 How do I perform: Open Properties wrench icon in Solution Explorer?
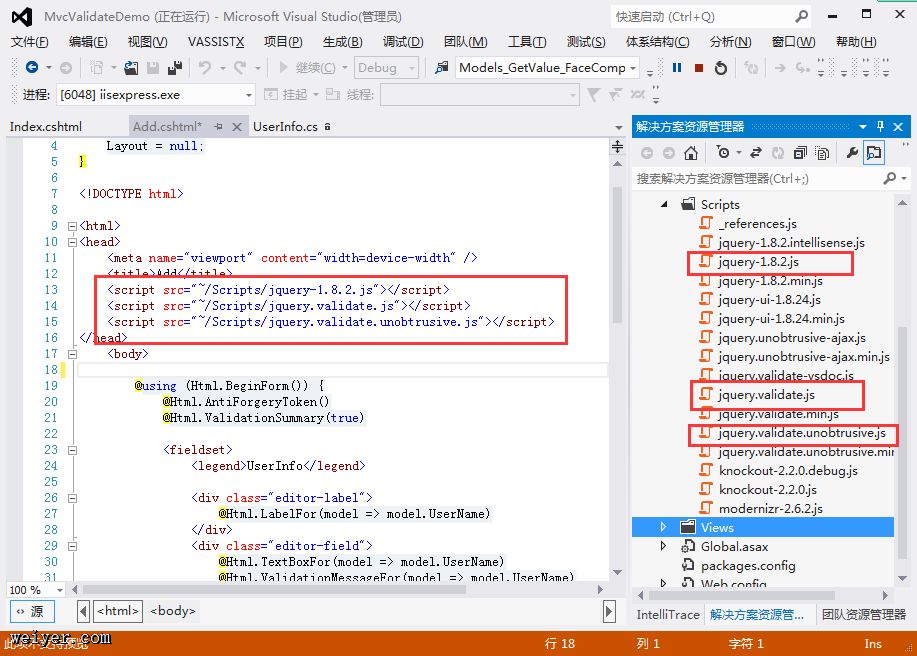[x=852, y=153]
